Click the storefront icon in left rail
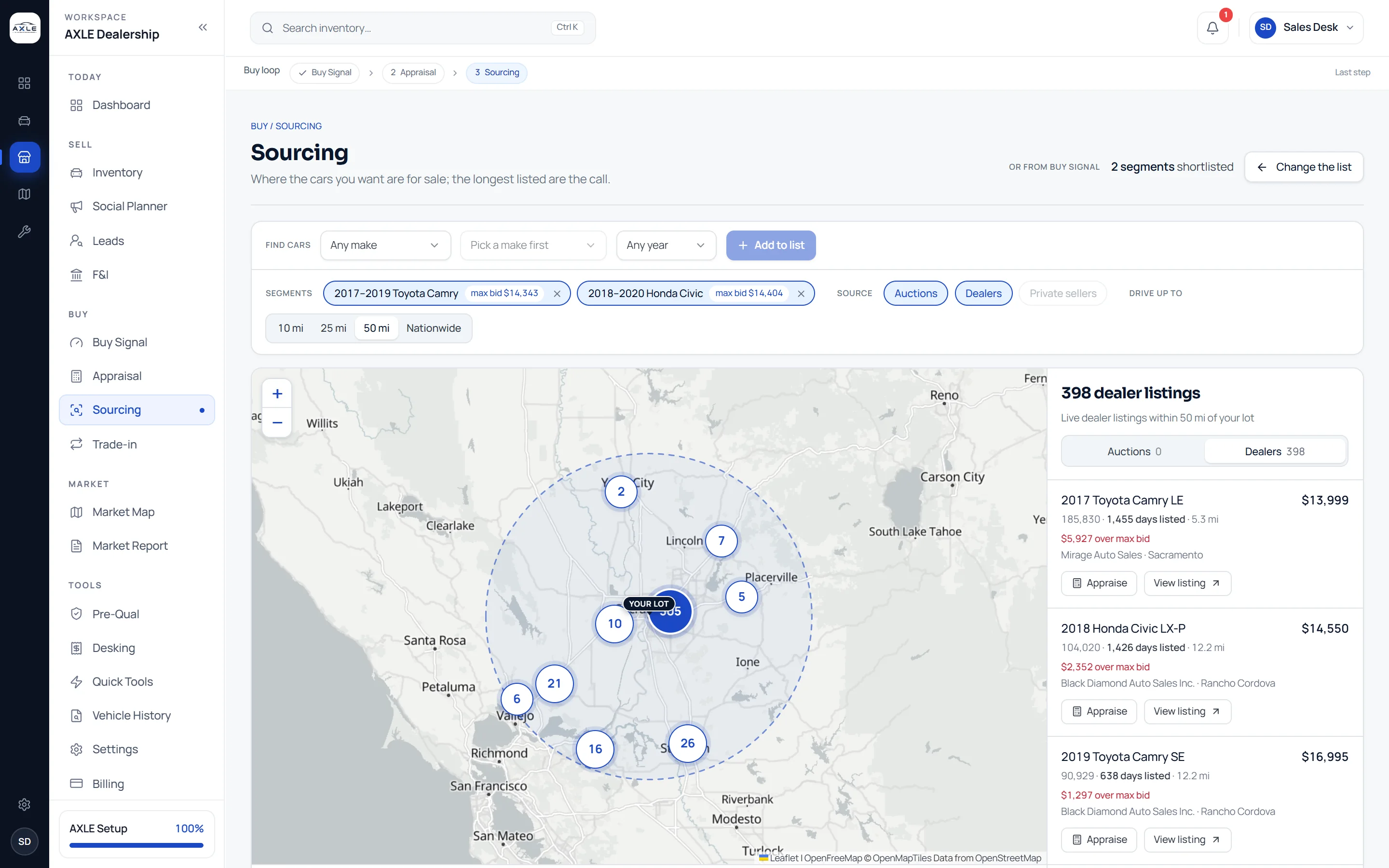Image resolution: width=1389 pixels, height=868 pixels. pos(24,157)
